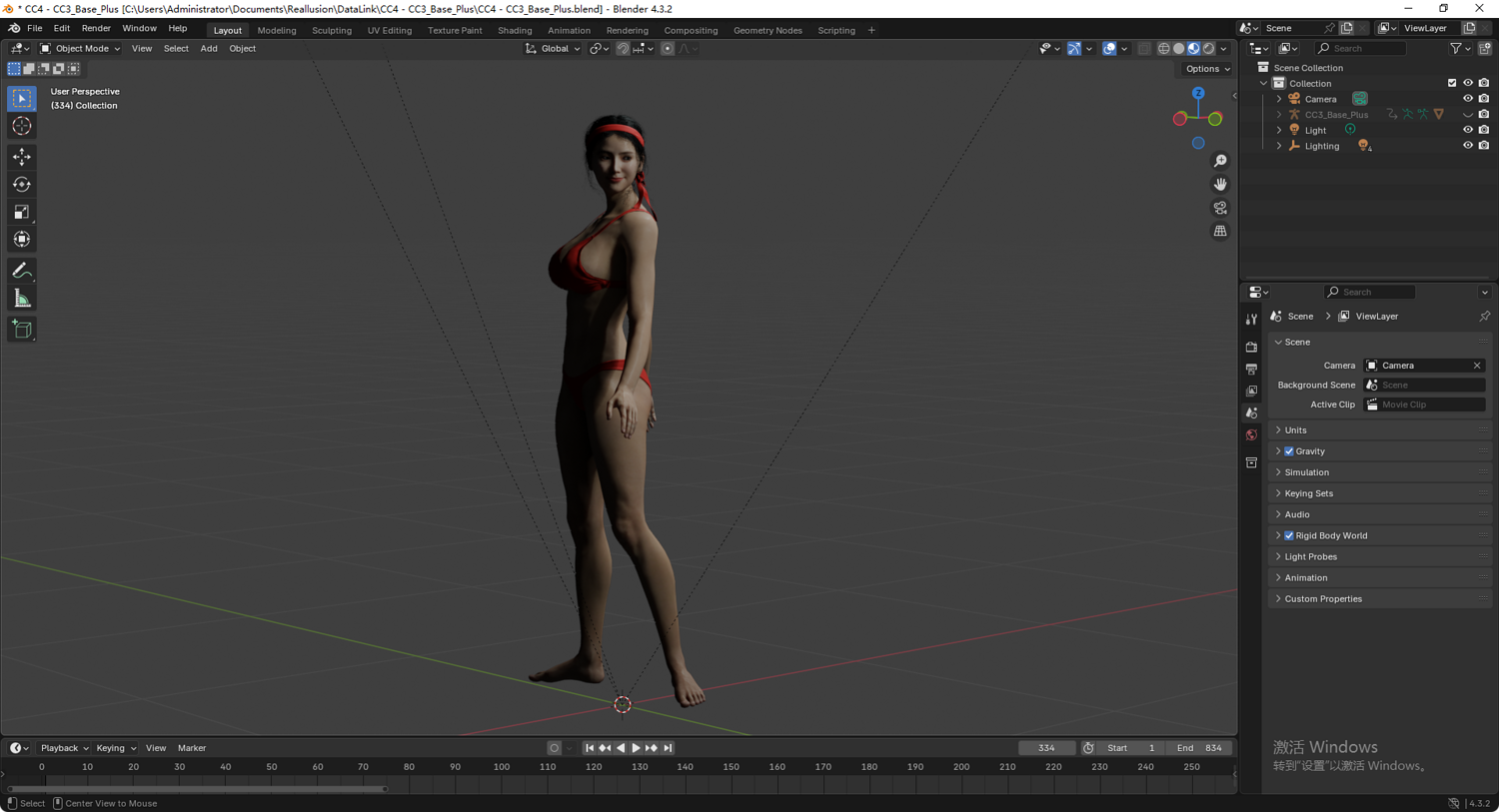Choose the Annotate pencil tool
The width and height of the screenshot is (1499, 812).
22,271
